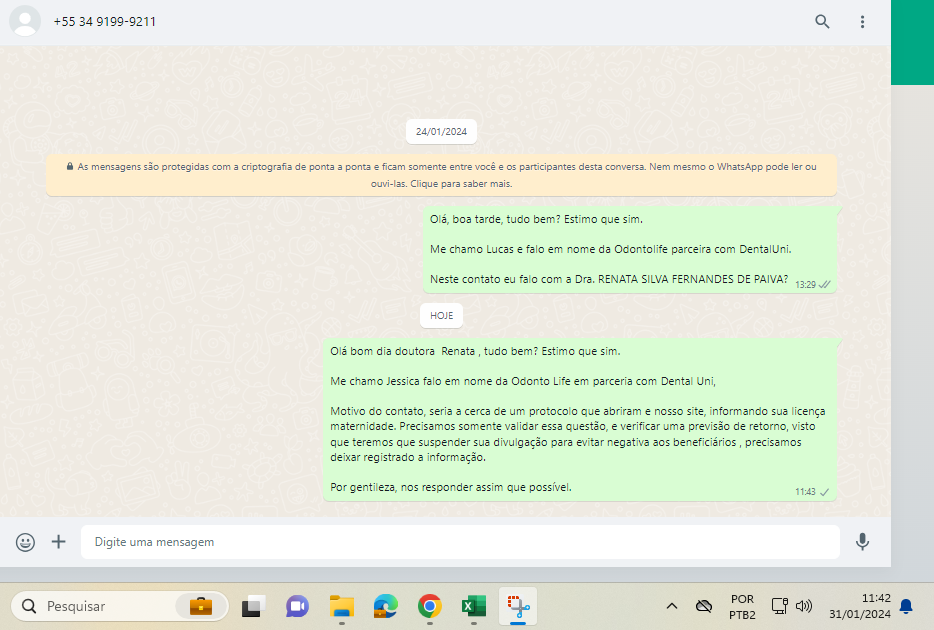Open the volume control in system tray
This screenshot has width=934, height=630.
pyautogui.click(x=804, y=606)
